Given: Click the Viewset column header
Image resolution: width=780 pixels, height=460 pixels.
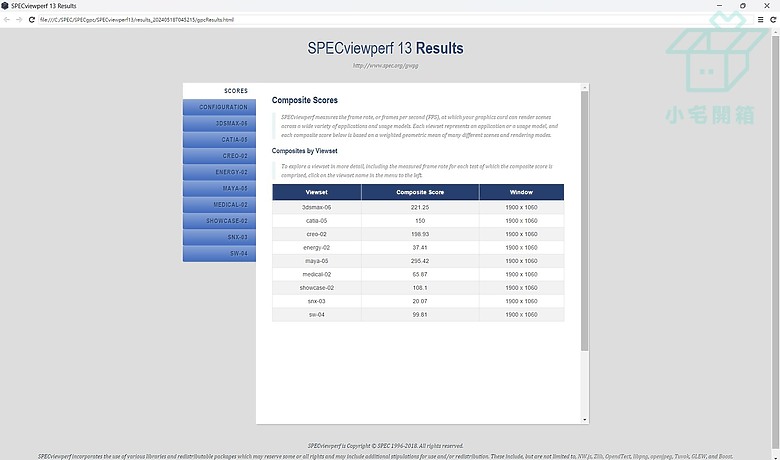Looking at the screenshot, I should (316, 192).
